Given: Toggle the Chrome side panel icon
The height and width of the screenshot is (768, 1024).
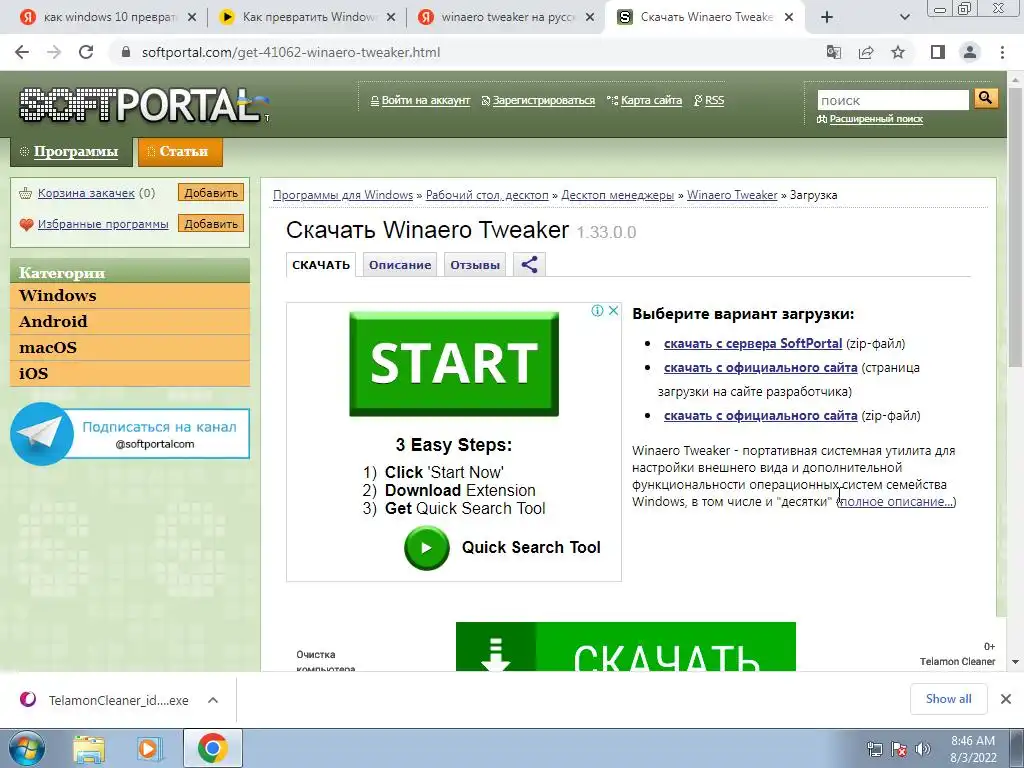Looking at the screenshot, I should 938,52.
